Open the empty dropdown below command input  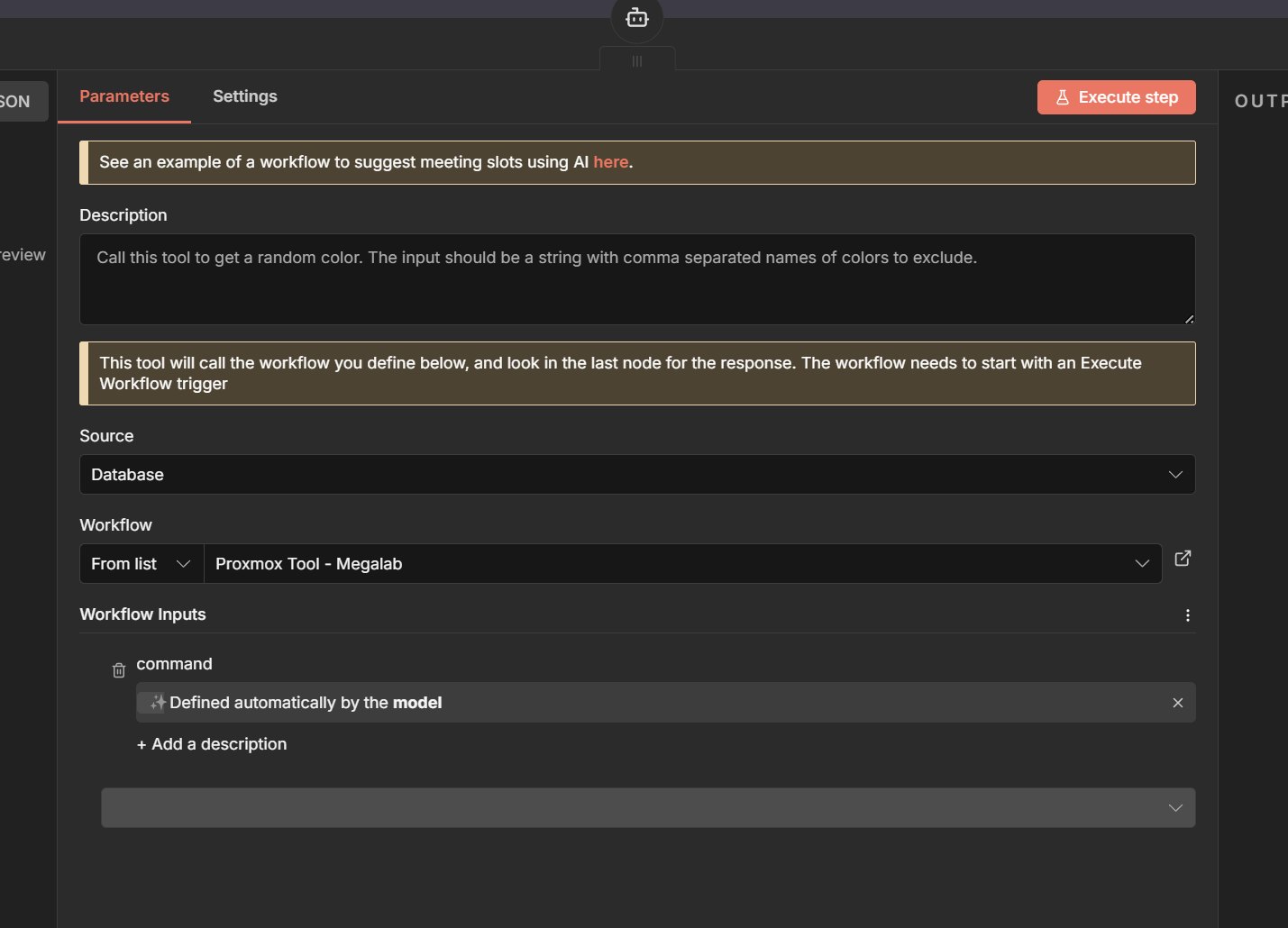click(x=647, y=808)
